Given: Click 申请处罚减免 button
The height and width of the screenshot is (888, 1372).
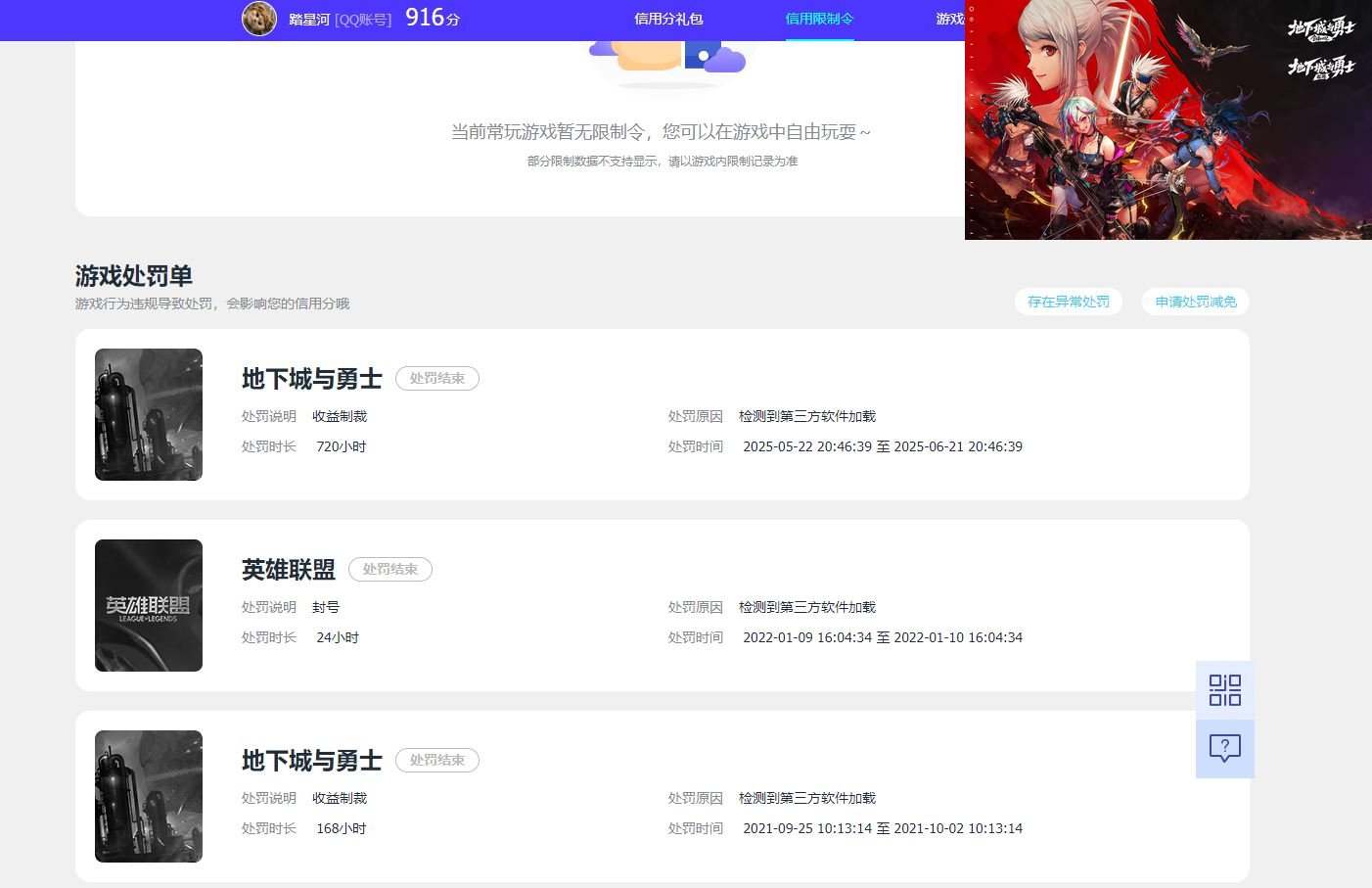Looking at the screenshot, I should pos(1196,302).
